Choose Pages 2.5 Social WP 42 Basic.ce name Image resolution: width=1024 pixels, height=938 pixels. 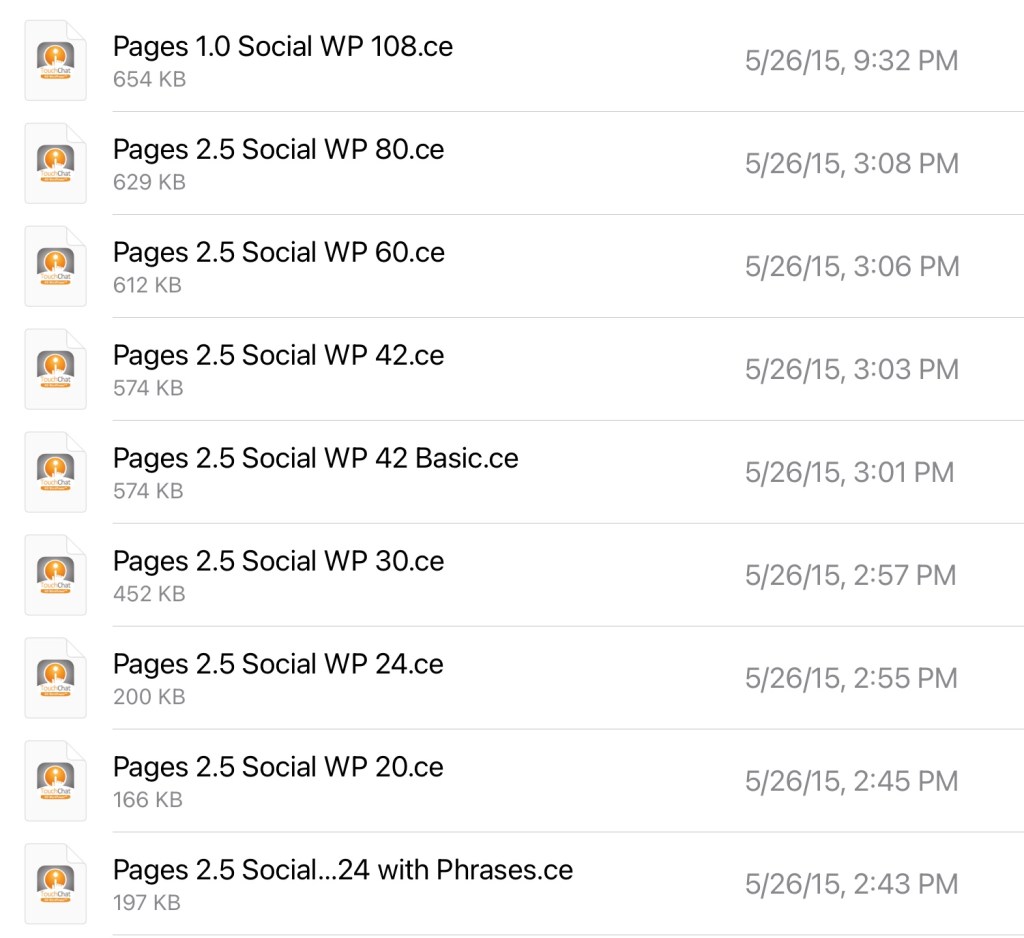[315, 459]
